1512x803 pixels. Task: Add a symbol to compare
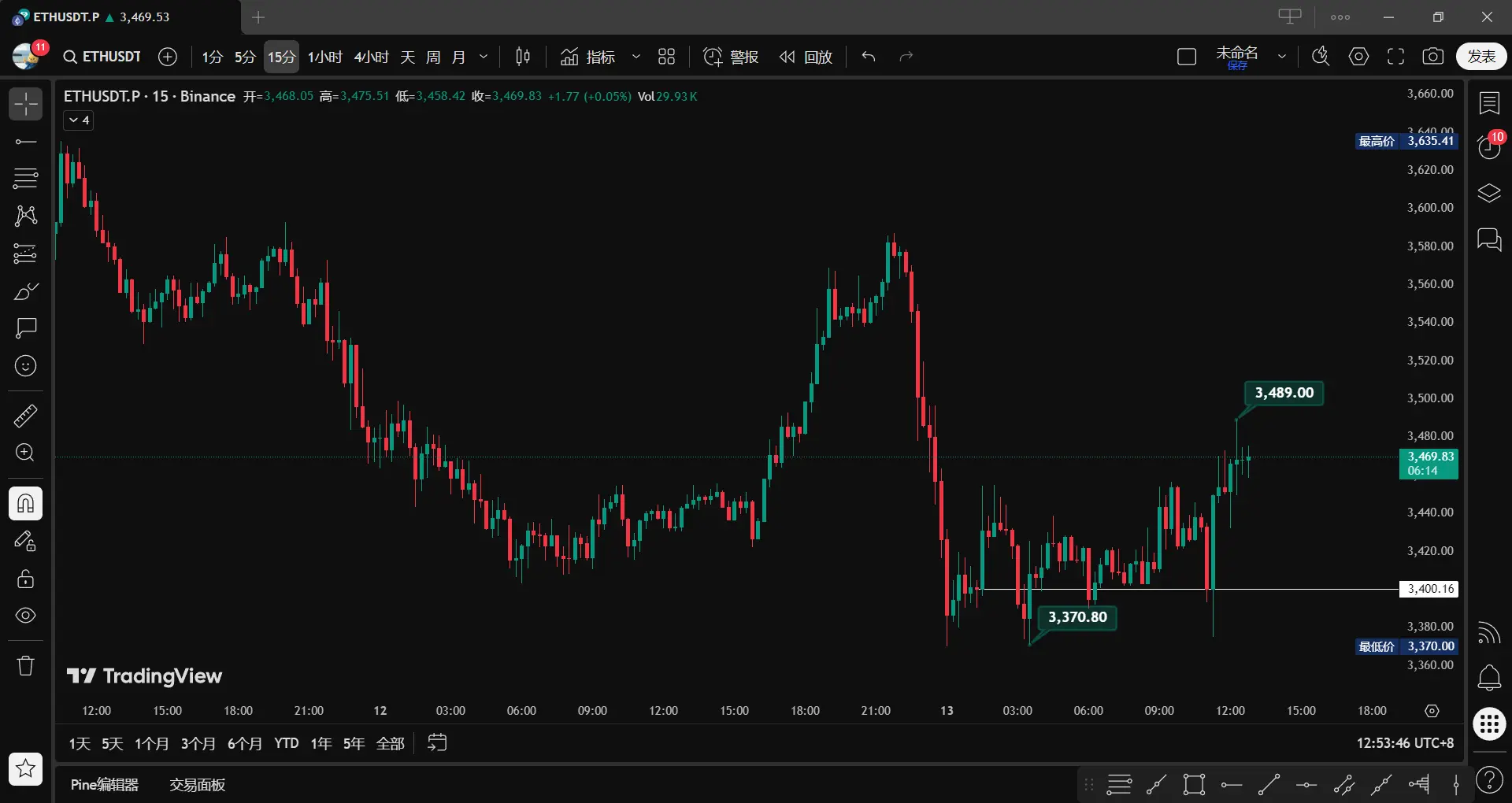point(168,57)
